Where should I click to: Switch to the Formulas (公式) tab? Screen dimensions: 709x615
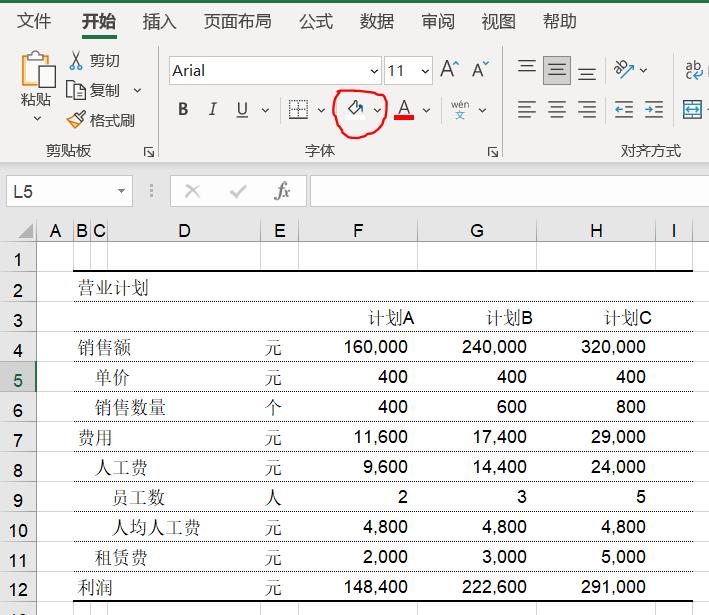316,21
